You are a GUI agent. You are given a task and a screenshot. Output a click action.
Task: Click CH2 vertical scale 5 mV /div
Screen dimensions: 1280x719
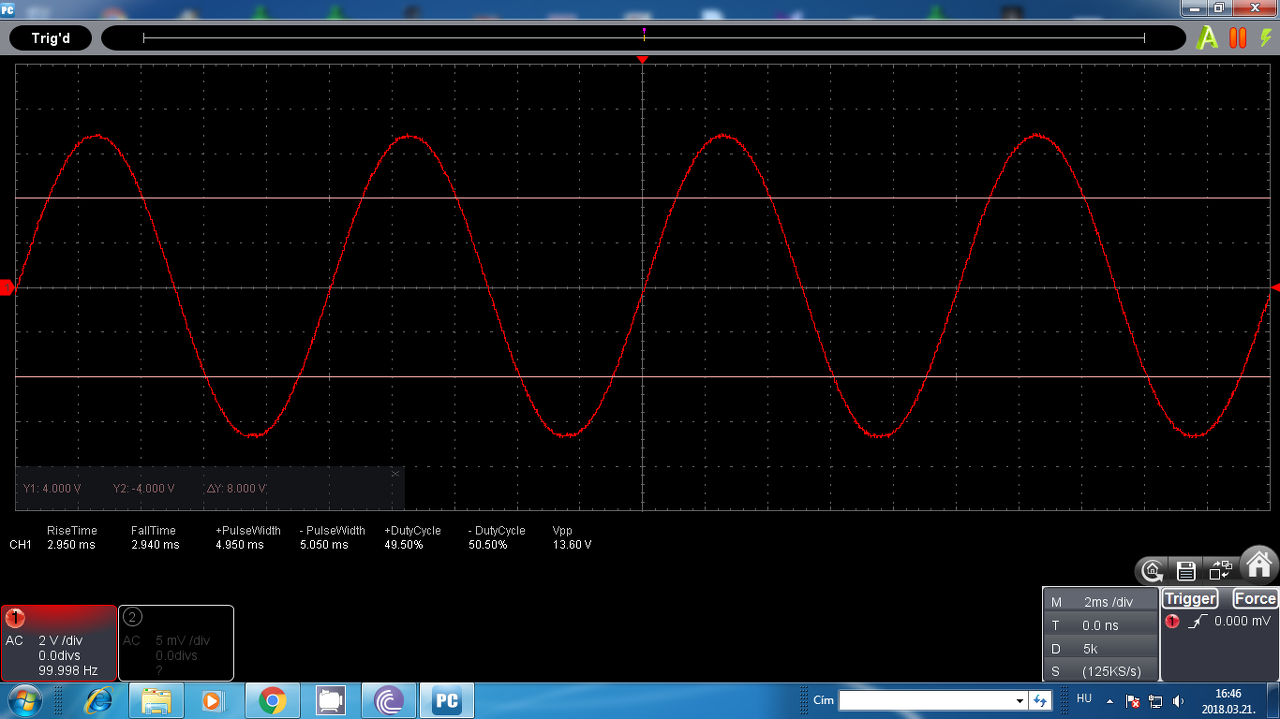click(182, 640)
